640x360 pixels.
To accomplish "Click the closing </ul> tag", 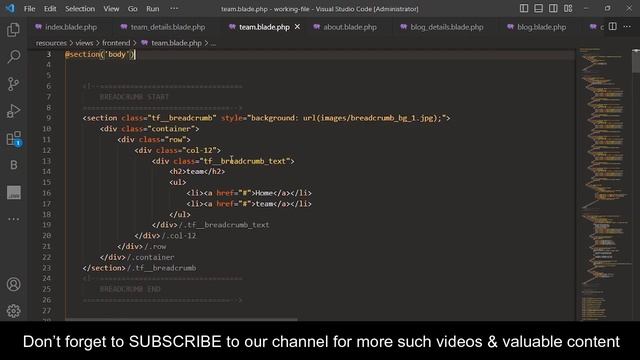I will coord(180,214).
